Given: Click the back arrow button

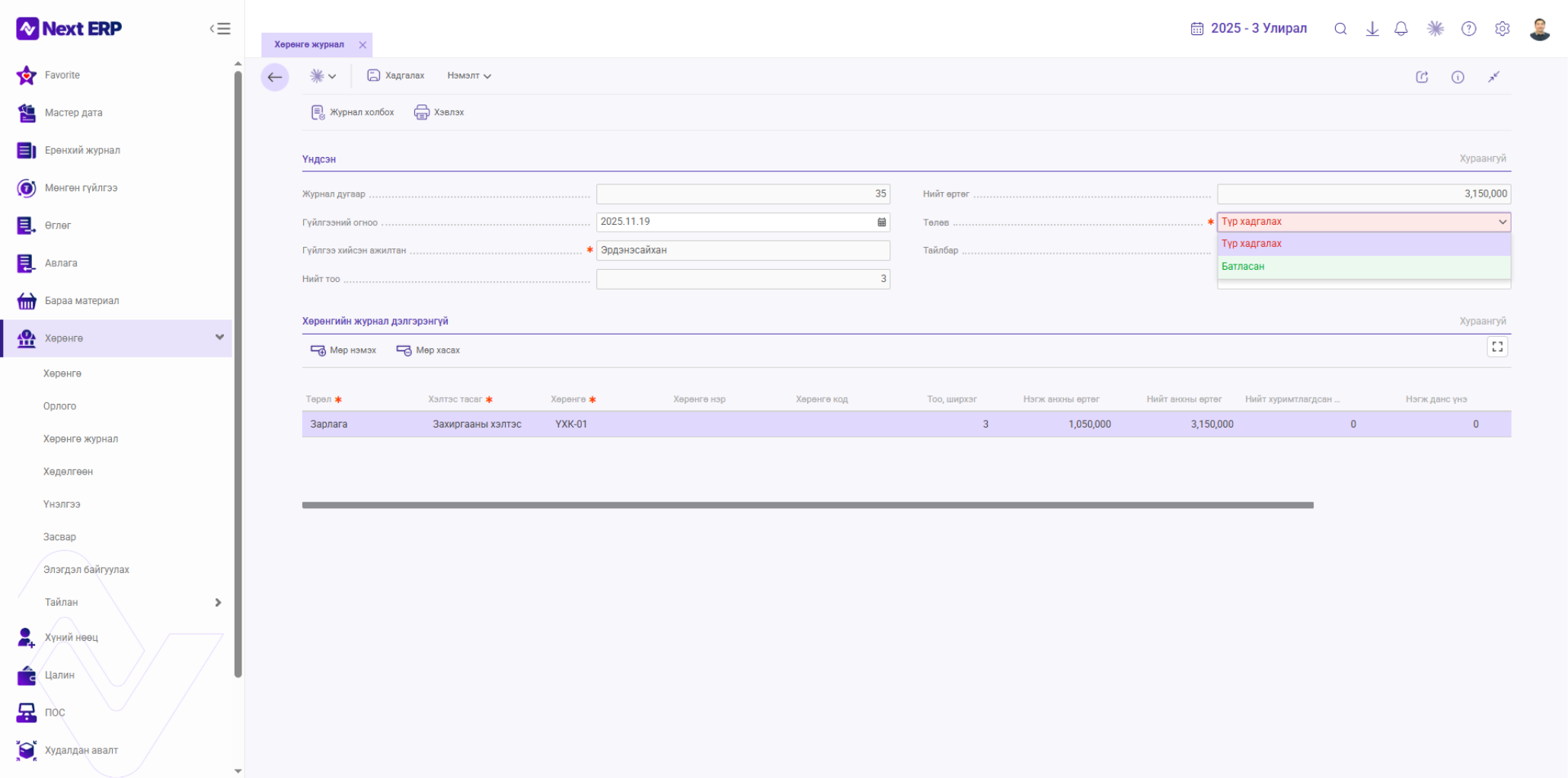Looking at the screenshot, I should click(275, 77).
